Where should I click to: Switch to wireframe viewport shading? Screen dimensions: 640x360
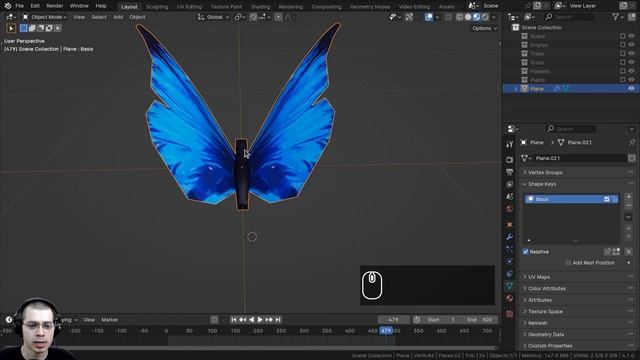460,17
